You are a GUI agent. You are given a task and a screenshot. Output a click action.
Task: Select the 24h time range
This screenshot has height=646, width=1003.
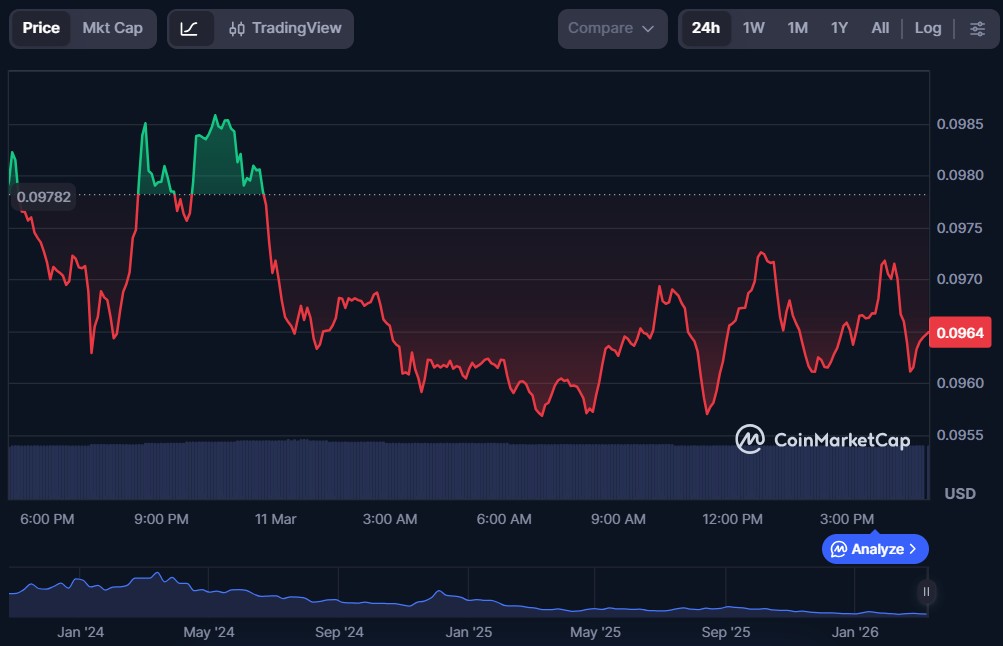705,28
